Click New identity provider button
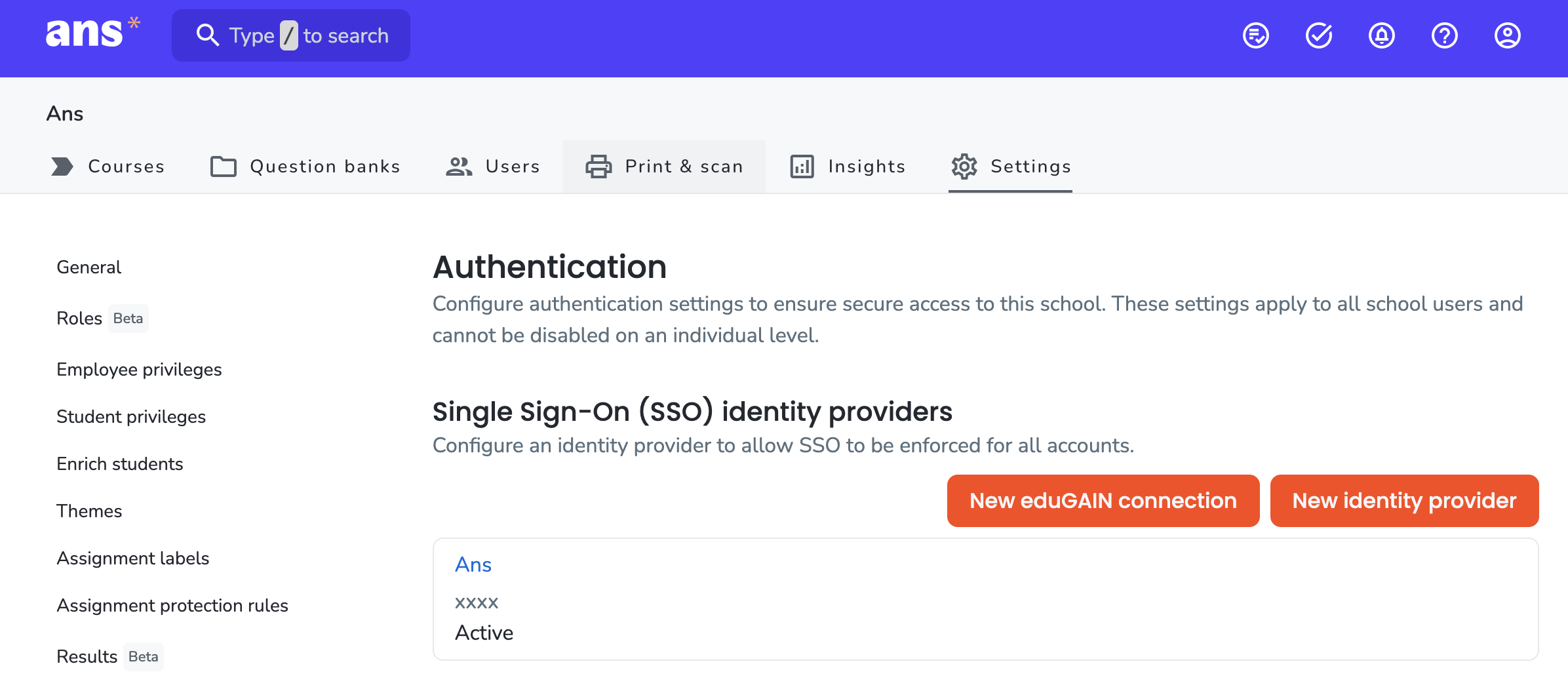Image resolution: width=1568 pixels, height=687 pixels. click(1404, 501)
